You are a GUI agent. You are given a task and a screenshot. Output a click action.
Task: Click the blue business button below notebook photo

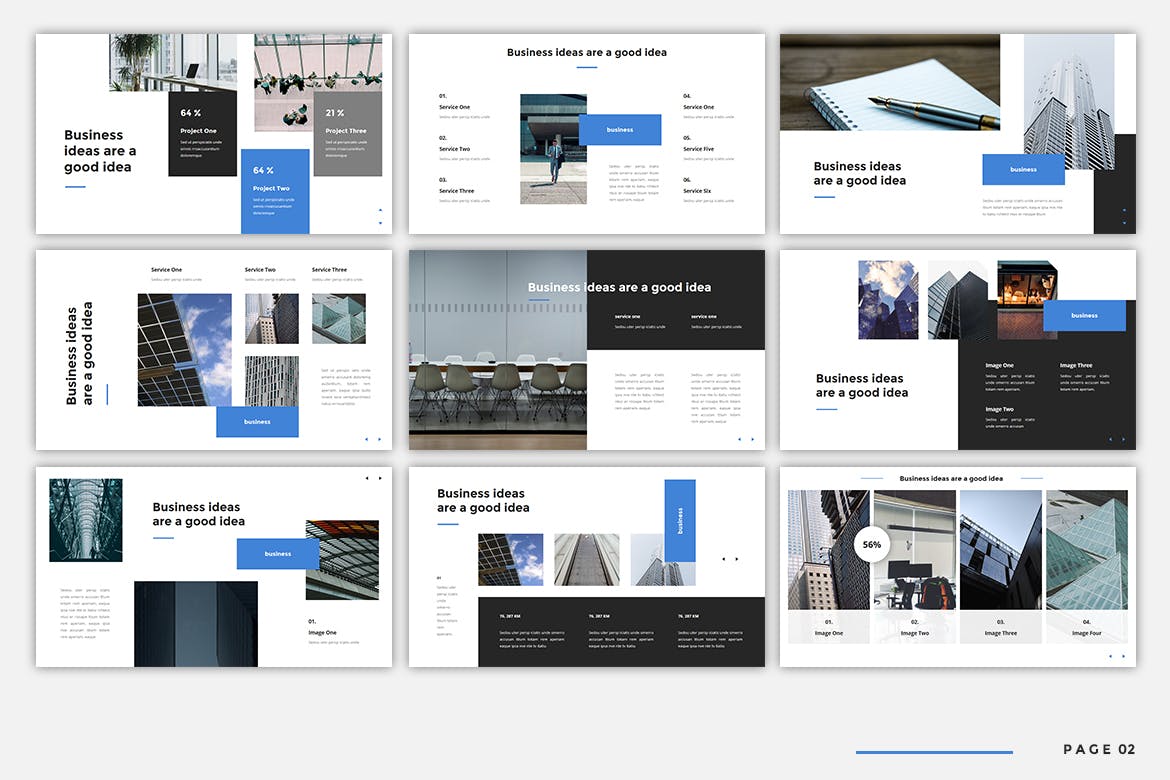click(x=1022, y=169)
